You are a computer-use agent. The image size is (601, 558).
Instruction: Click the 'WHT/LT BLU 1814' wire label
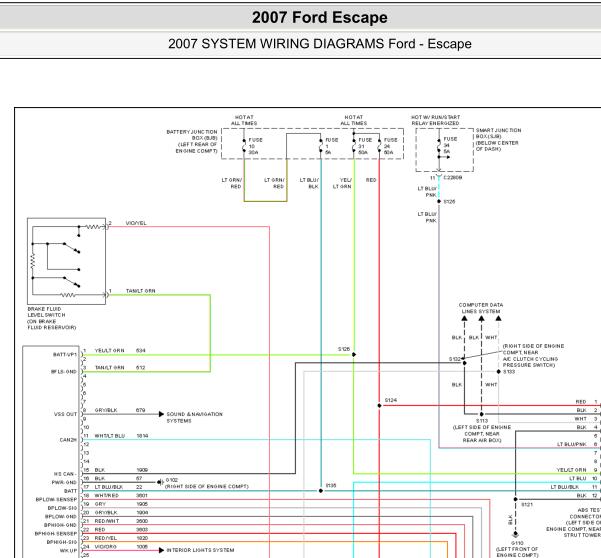(x=122, y=436)
